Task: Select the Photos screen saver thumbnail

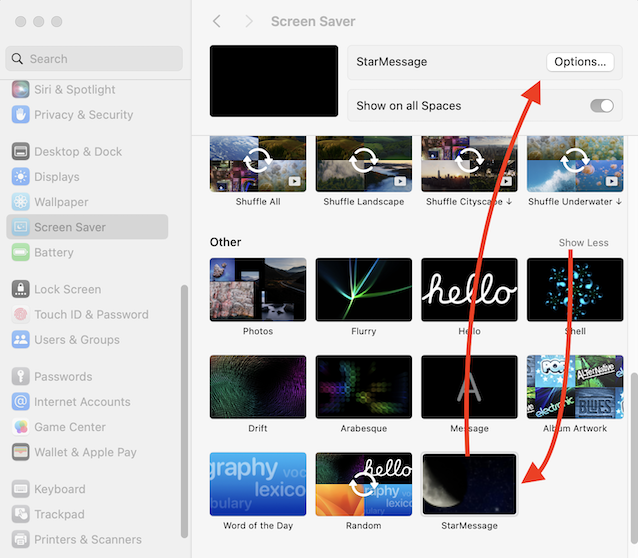Action: pos(258,289)
